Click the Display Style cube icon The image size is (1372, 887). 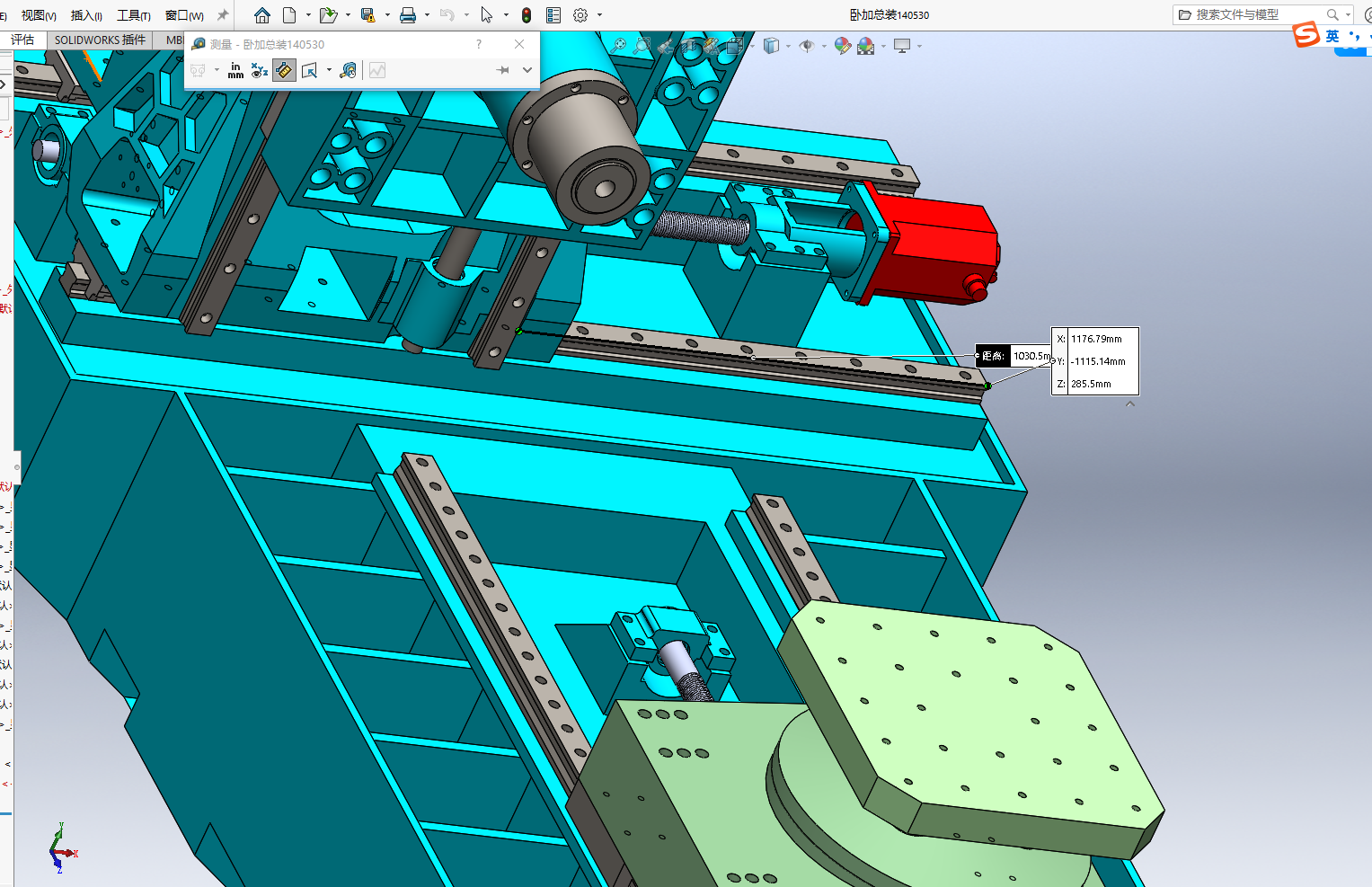point(771,45)
